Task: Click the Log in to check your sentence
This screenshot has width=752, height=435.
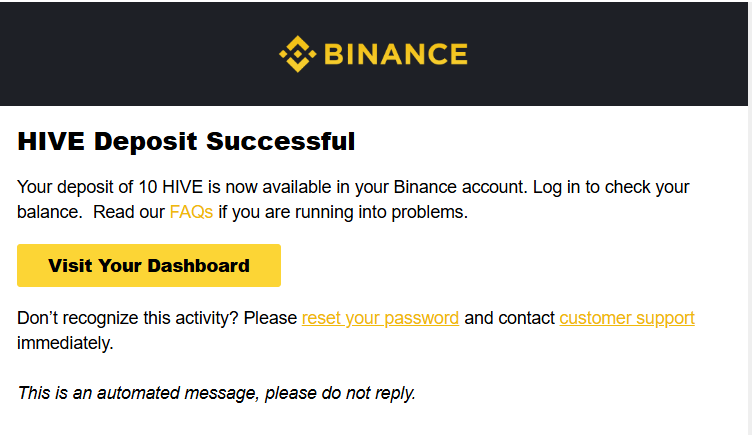Action: (x=611, y=187)
